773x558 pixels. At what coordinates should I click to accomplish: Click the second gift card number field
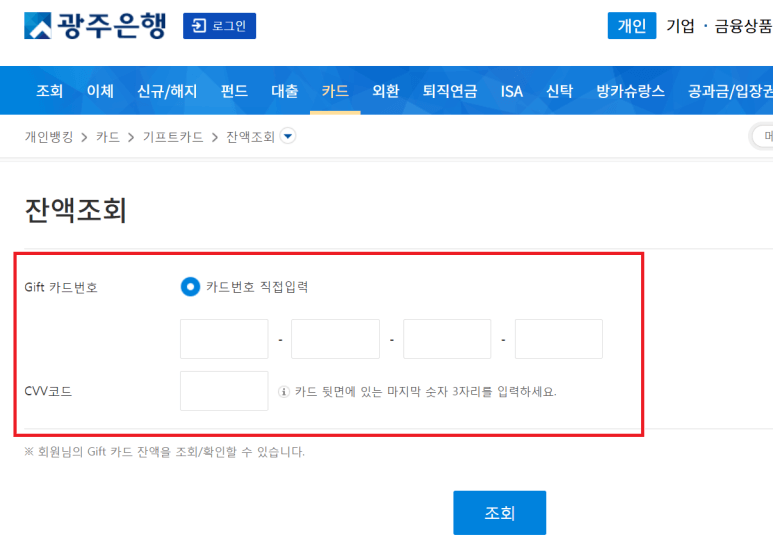coord(336,339)
